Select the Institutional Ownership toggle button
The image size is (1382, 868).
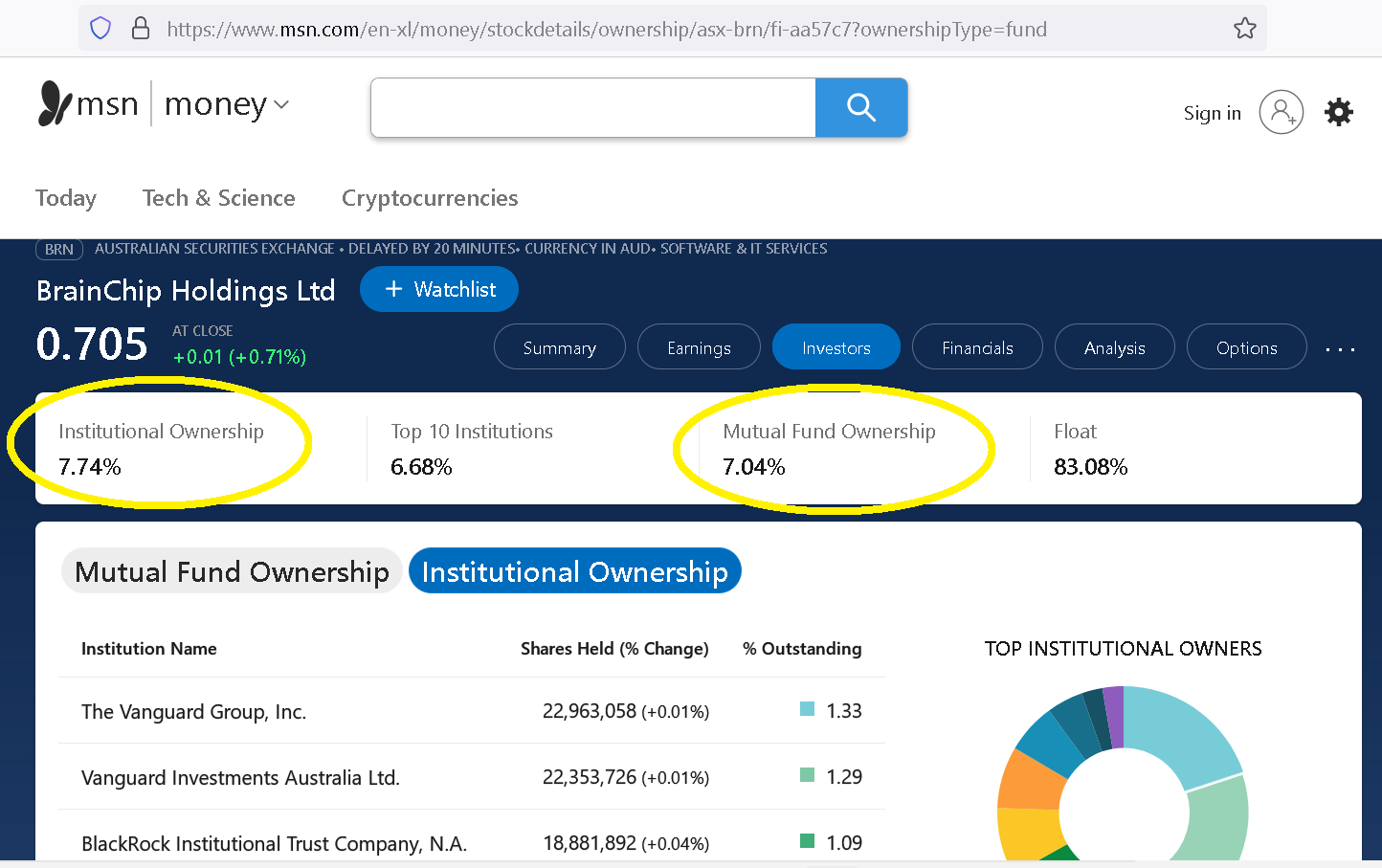(575, 571)
